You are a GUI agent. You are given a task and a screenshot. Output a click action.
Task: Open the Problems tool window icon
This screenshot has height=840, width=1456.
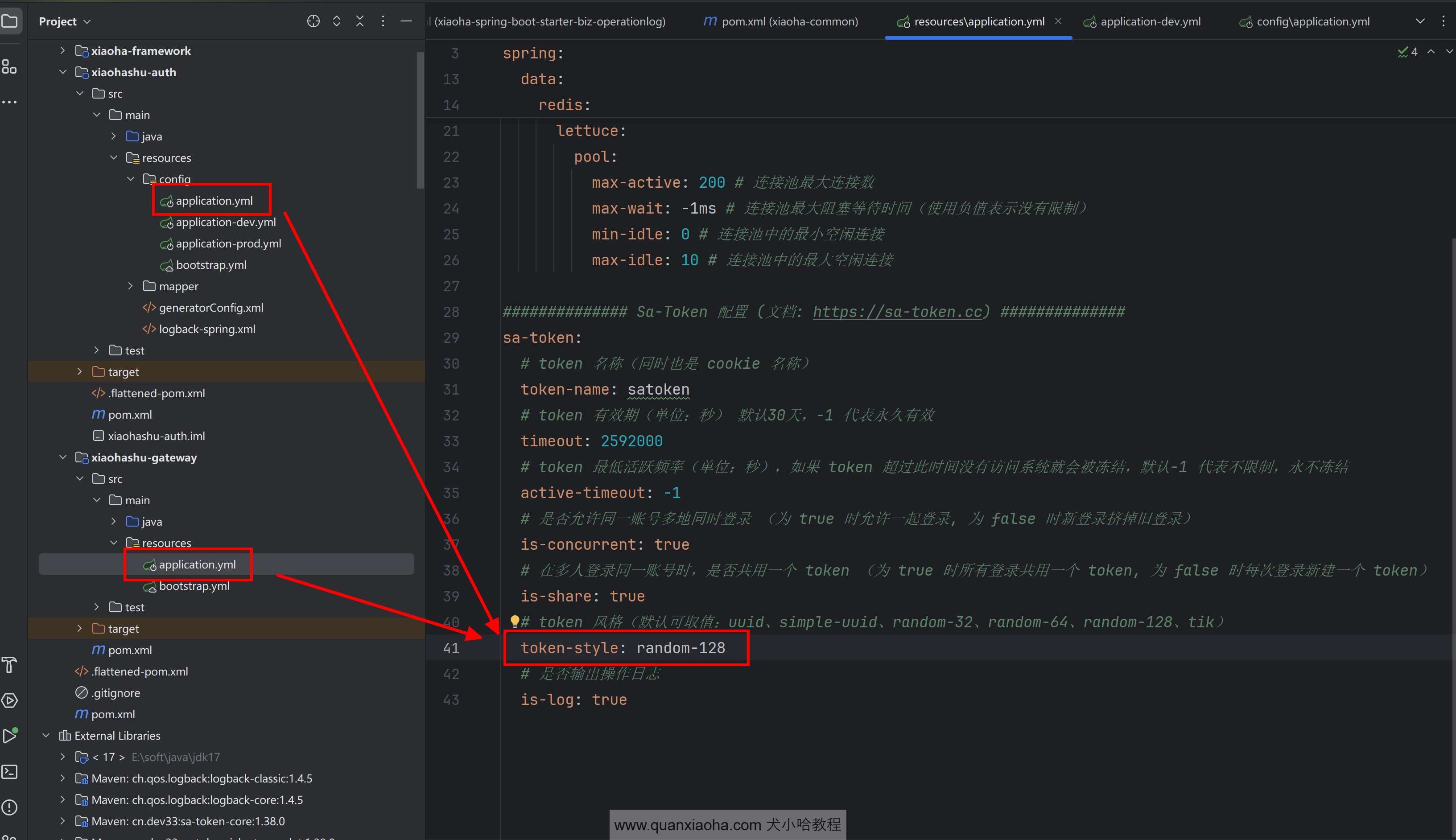[x=9, y=807]
